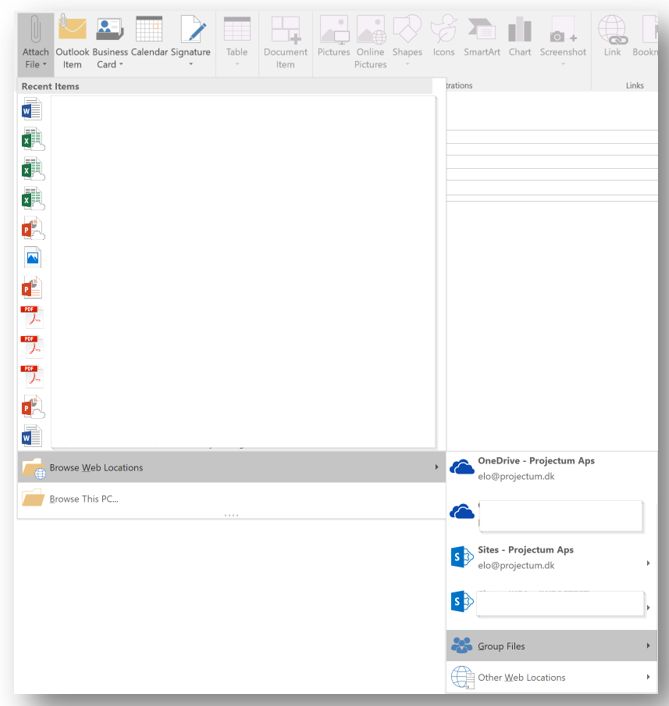Attach the image file in Recent Items
Viewport: 669px width, 706px height.
[32, 258]
